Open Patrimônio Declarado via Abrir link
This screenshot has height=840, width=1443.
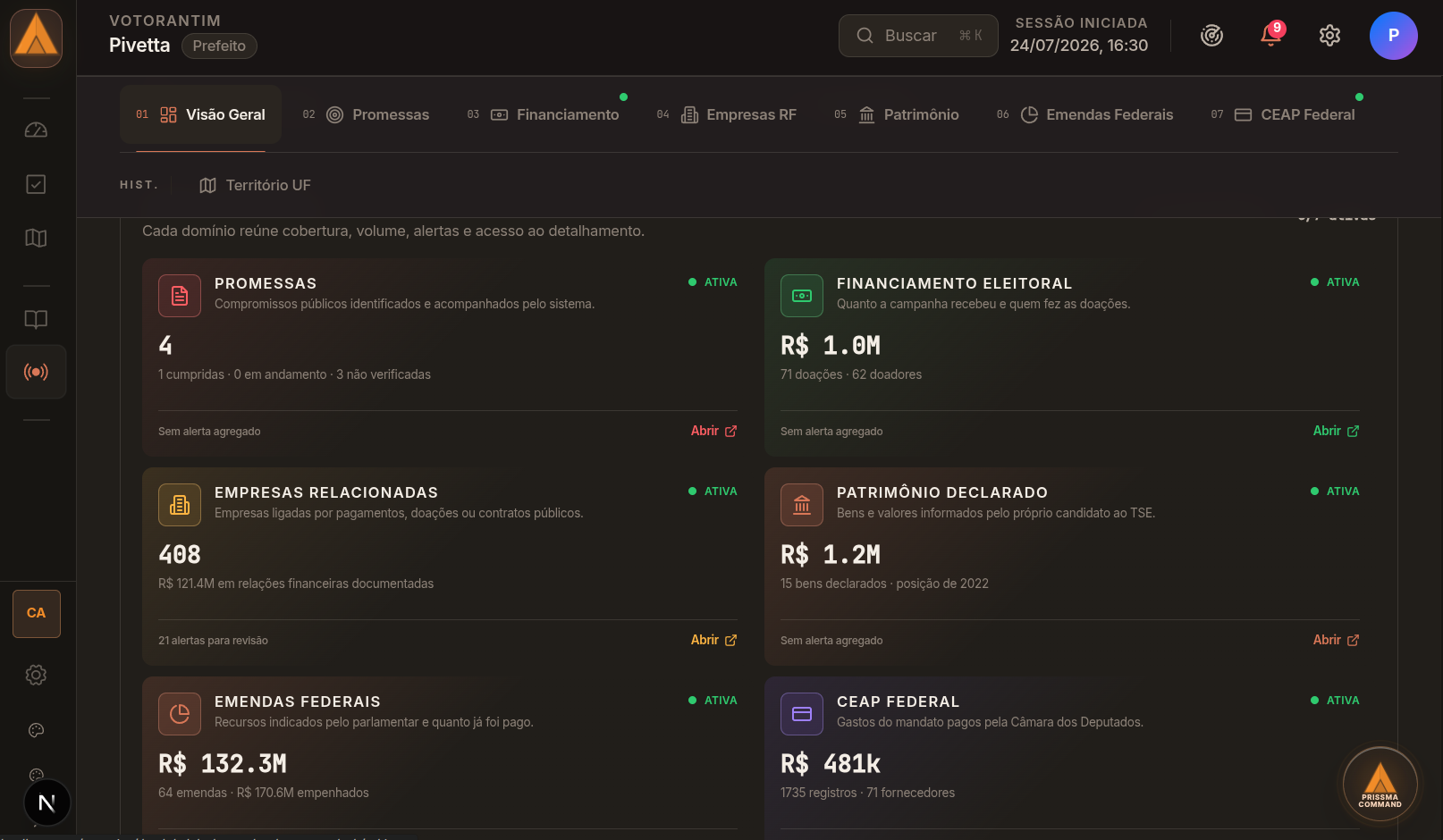pos(1336,640)
